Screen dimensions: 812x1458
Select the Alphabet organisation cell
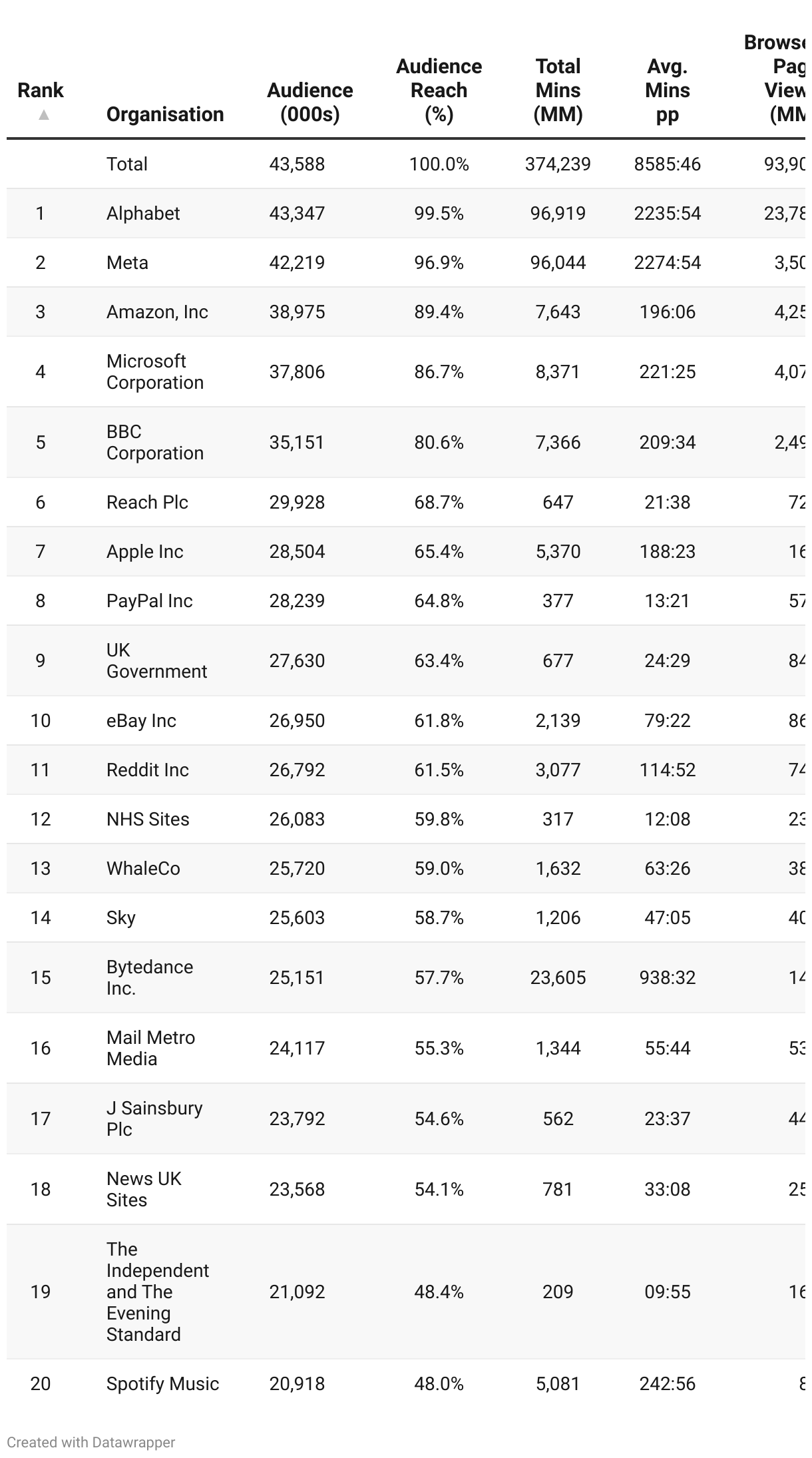(143, 213)
